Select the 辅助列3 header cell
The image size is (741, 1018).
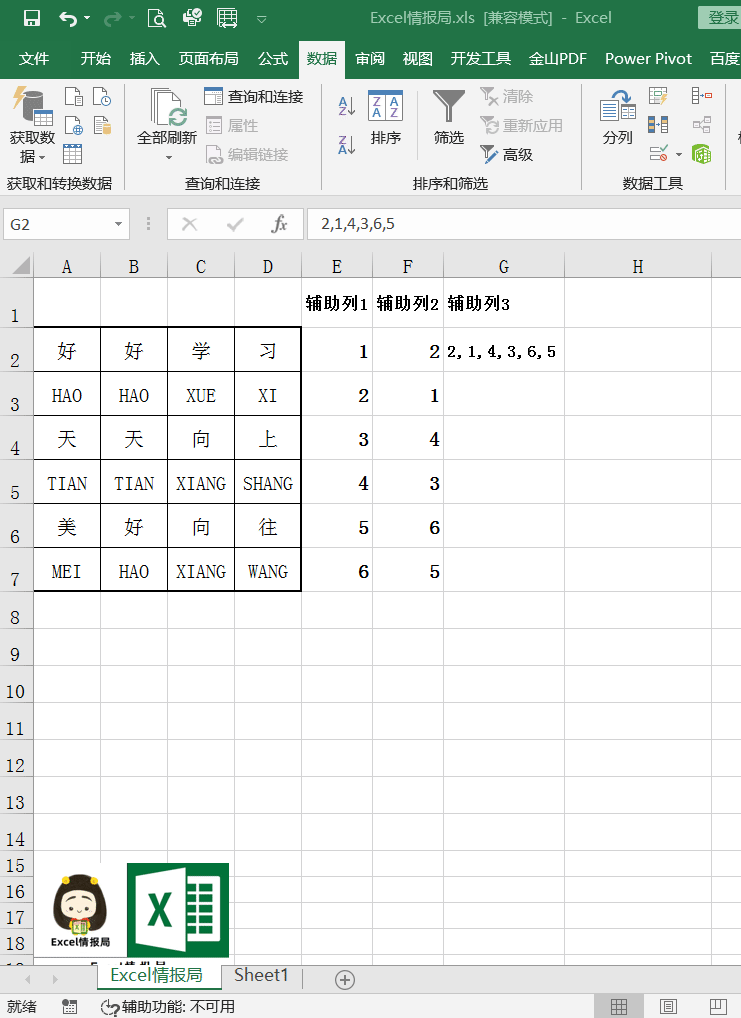click(504, 303)
